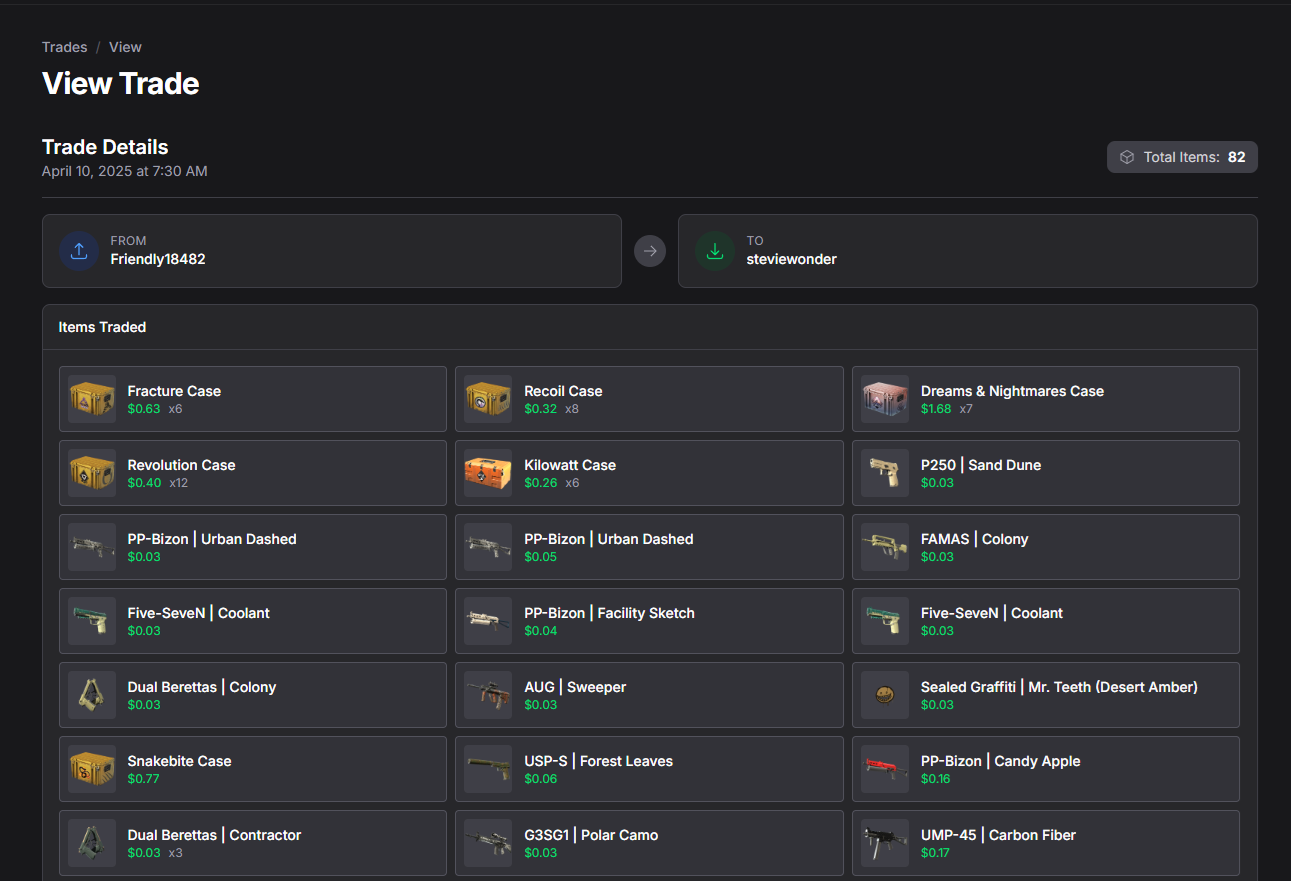Click the View breadcrumb item
The height and width of the screenshot is (881, 1291).
[x=125, y=47]
